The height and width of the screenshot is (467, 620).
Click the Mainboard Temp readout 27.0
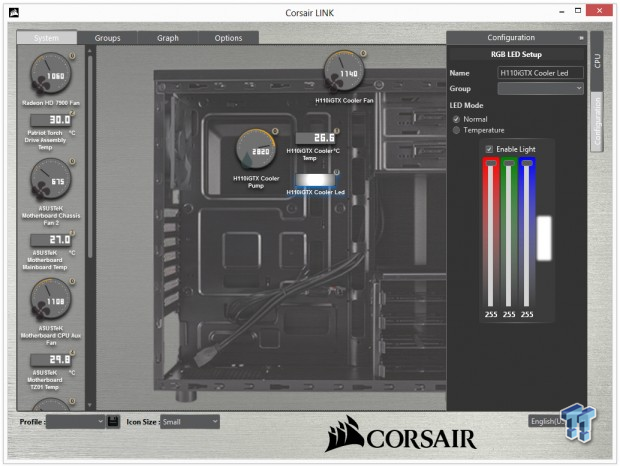coord(51,240)
